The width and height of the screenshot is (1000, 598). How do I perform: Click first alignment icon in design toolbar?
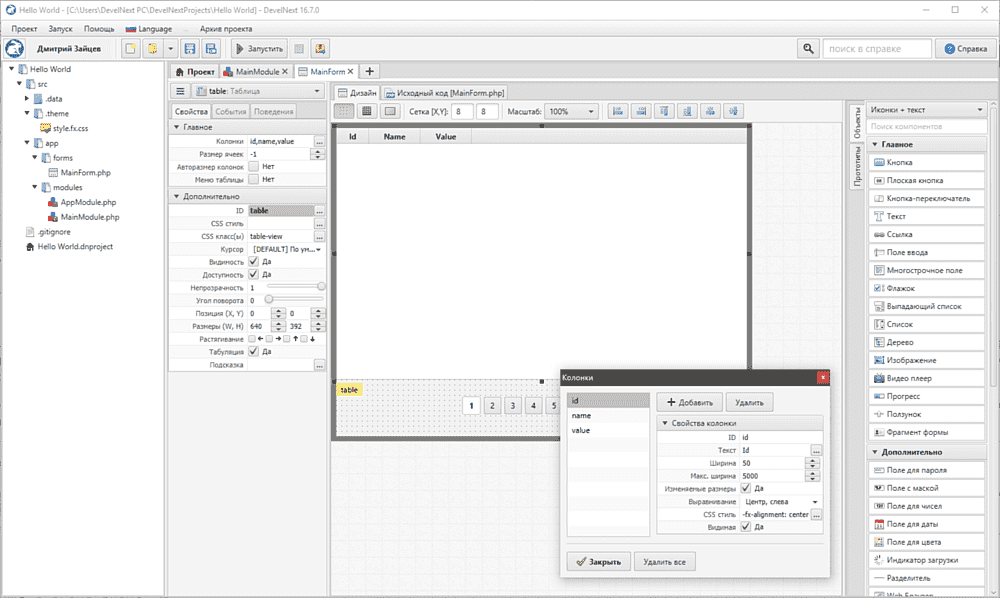(x=617, y=111)
